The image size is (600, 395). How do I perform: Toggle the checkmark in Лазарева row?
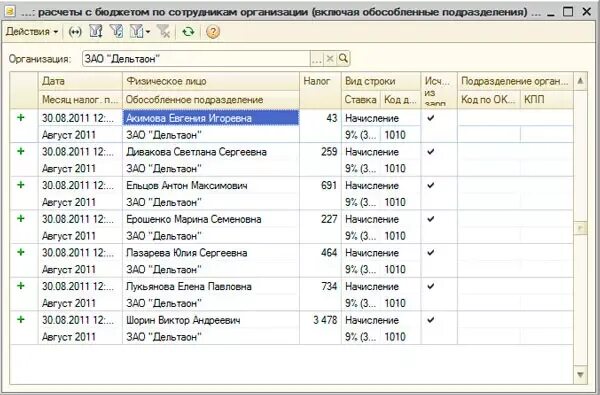(431, 253)
